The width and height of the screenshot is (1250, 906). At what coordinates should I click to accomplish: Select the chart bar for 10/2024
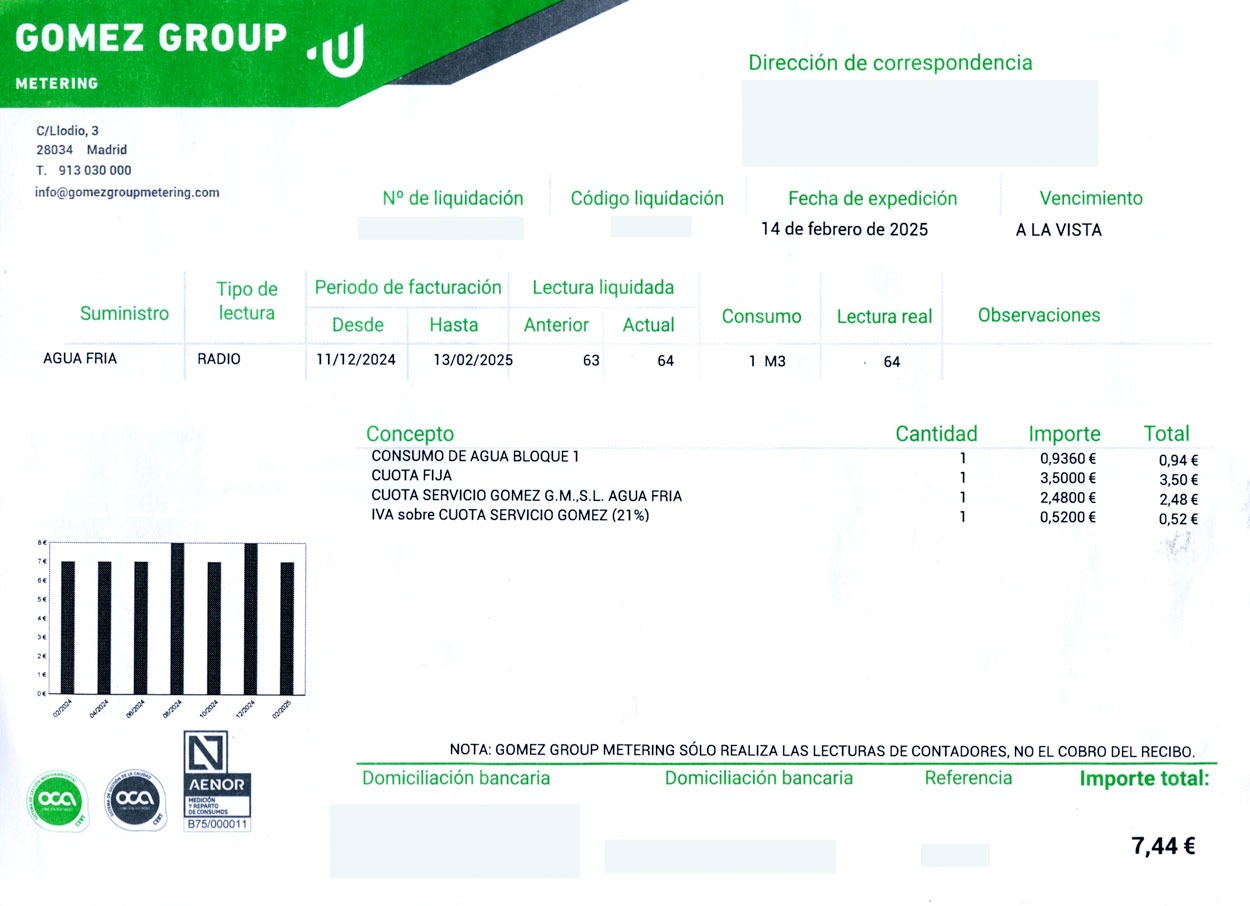[214, 627]
